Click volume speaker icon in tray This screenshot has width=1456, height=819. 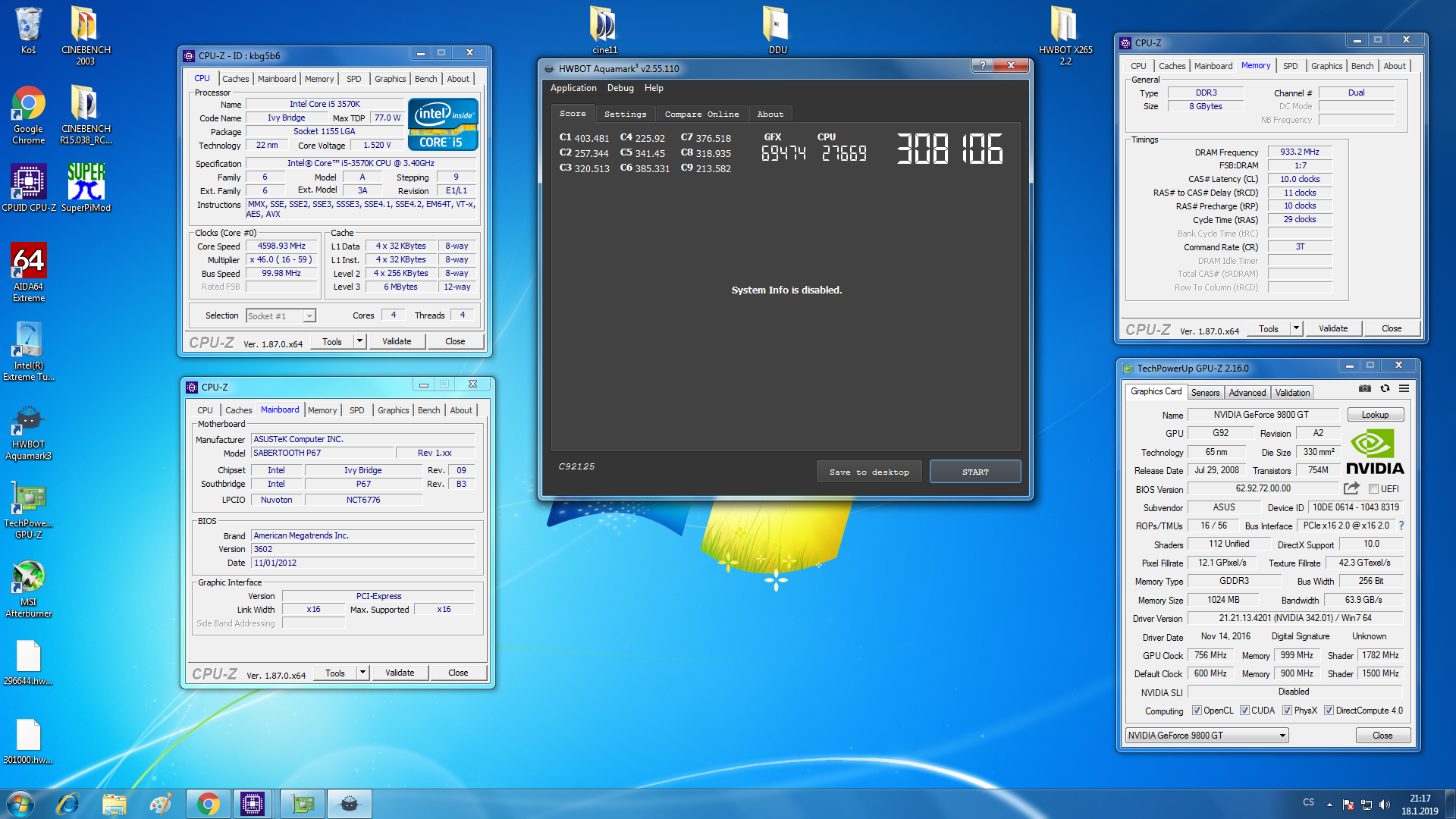(1385, 805)
